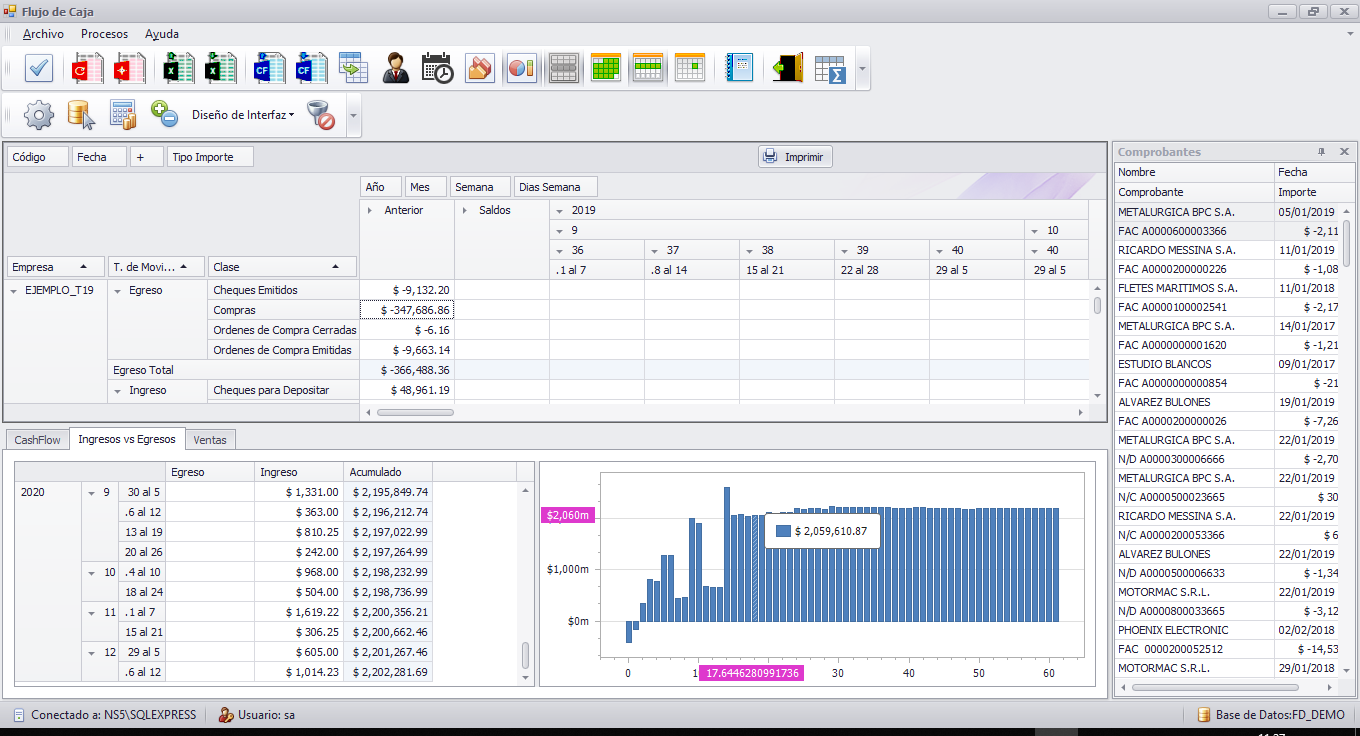Click the database with cursor icon
The height and width of the screenshot is (736, 1360).
pos(81,115)
